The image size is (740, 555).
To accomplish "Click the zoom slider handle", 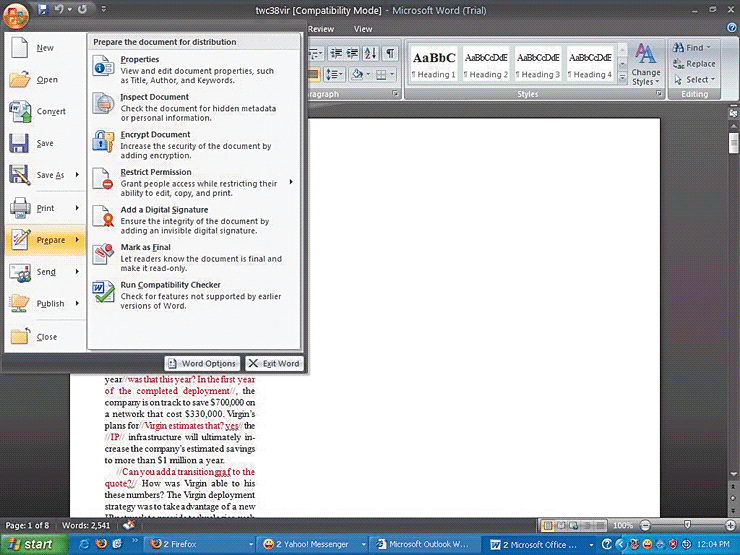I will pos(687,525).
